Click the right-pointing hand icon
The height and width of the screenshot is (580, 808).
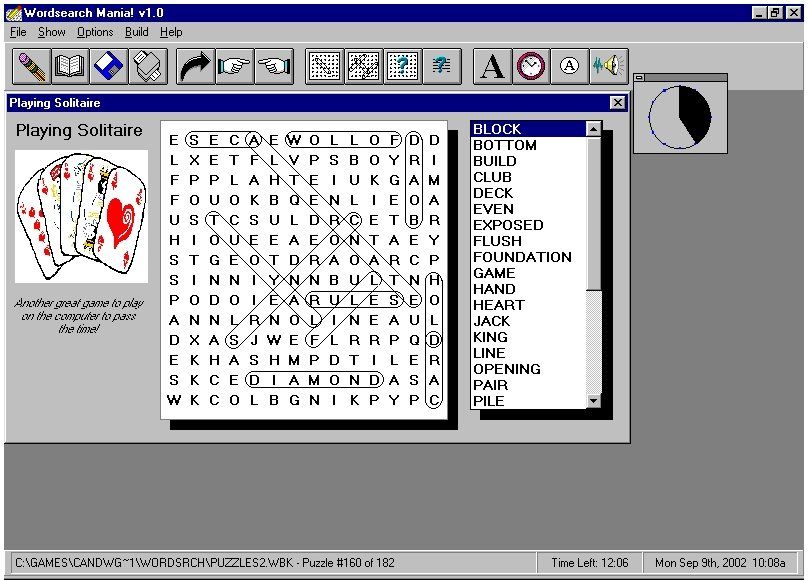[235, 66]
